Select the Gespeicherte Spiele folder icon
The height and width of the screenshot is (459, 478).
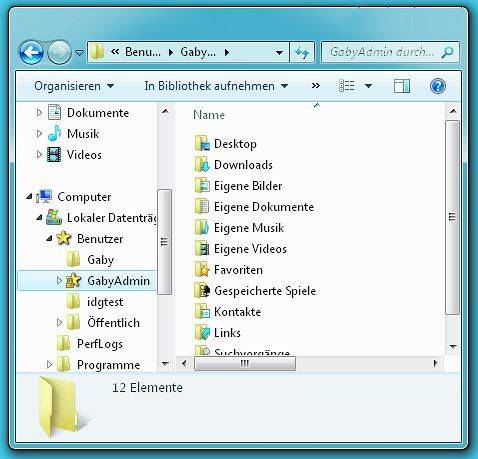point(202,291)
